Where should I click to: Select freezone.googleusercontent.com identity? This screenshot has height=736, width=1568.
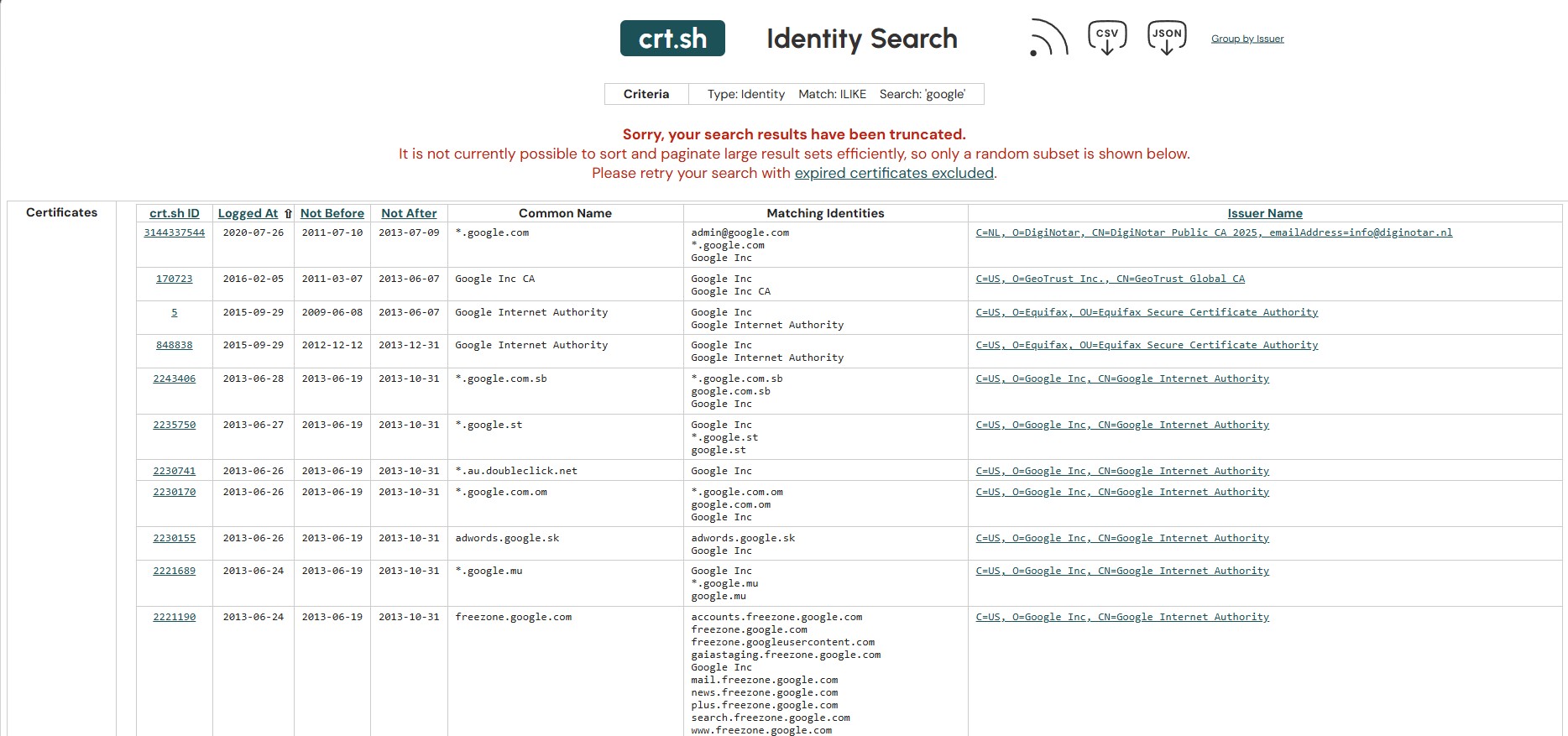pos(782,642)
